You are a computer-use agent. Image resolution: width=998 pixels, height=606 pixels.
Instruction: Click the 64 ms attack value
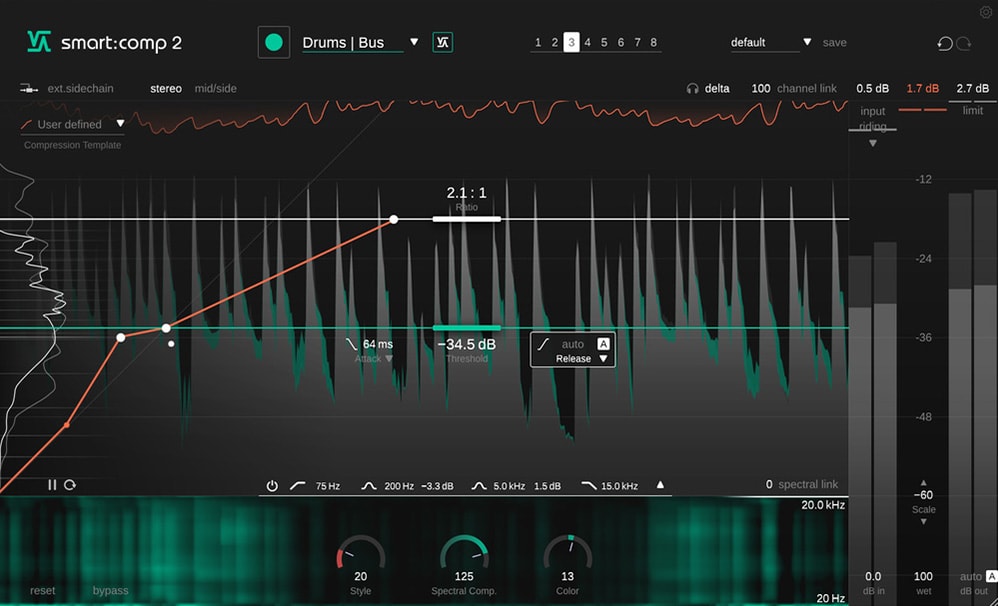pyautogui.click(x=377, y=344)
